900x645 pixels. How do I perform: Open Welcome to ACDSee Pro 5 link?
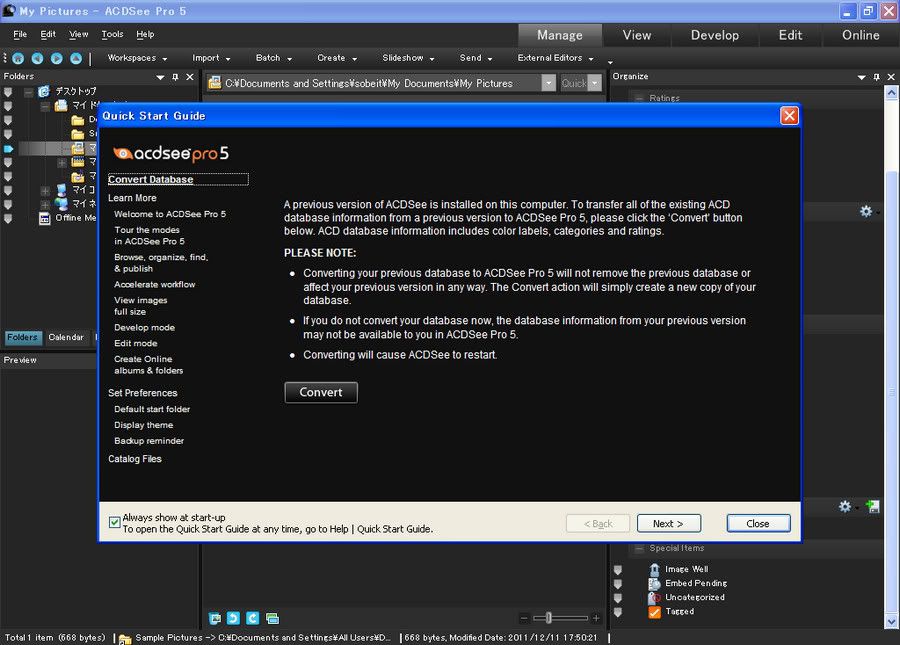tap(170, 214)
